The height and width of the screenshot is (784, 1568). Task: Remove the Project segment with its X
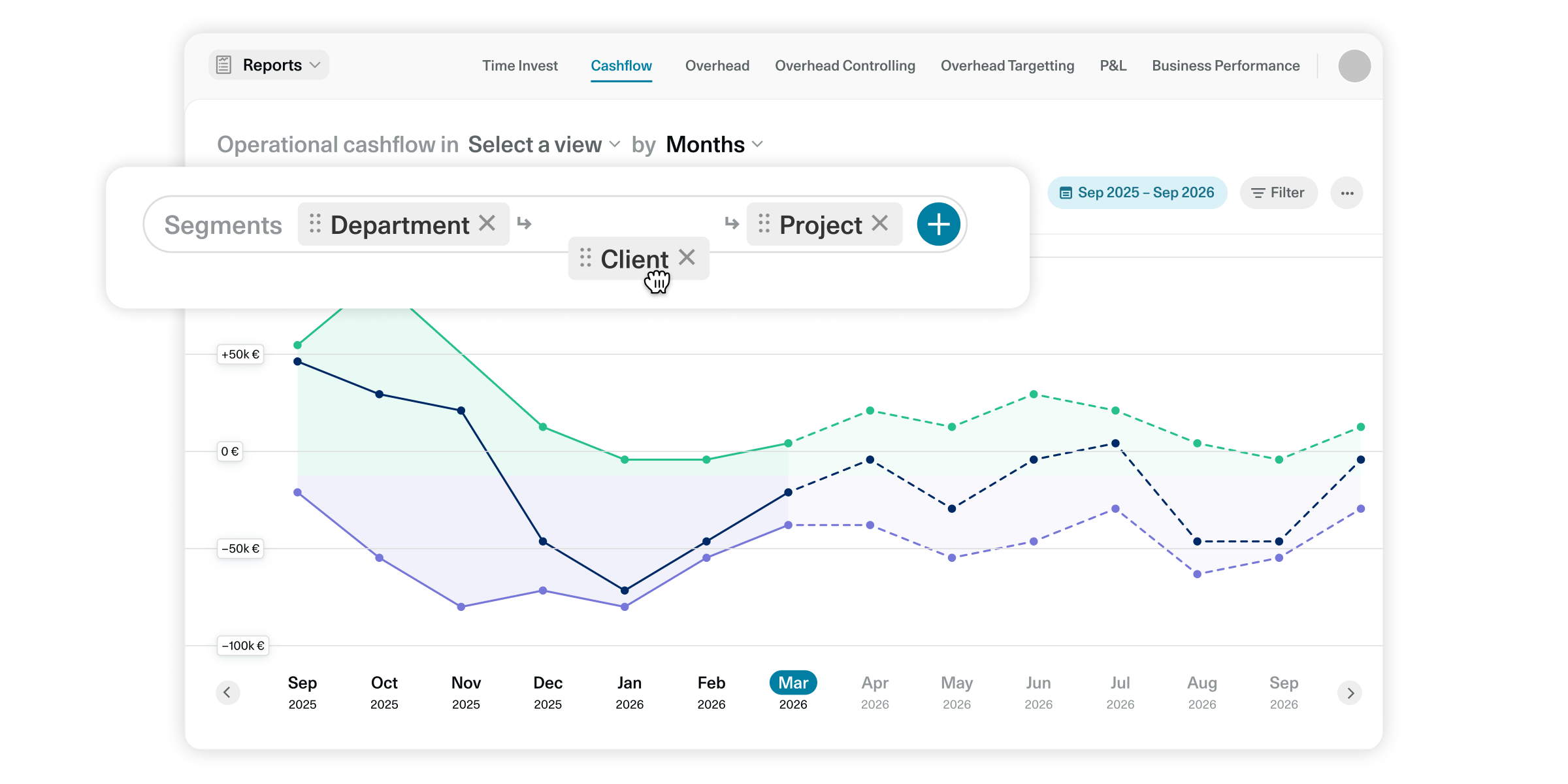[880, 223]
